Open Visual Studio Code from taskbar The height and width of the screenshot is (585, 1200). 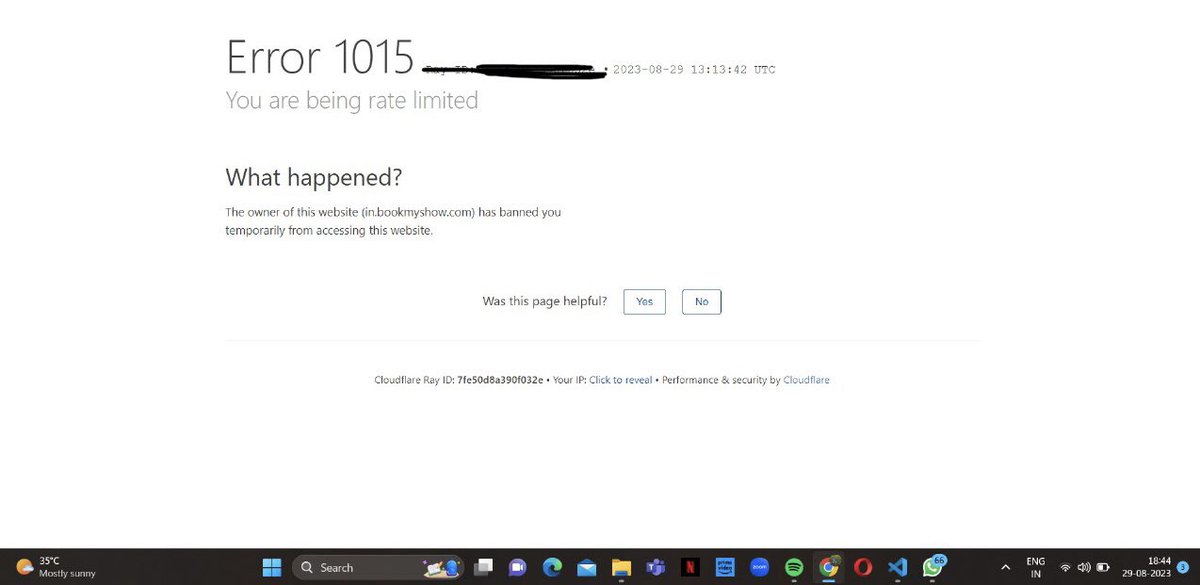click(897, 567)
